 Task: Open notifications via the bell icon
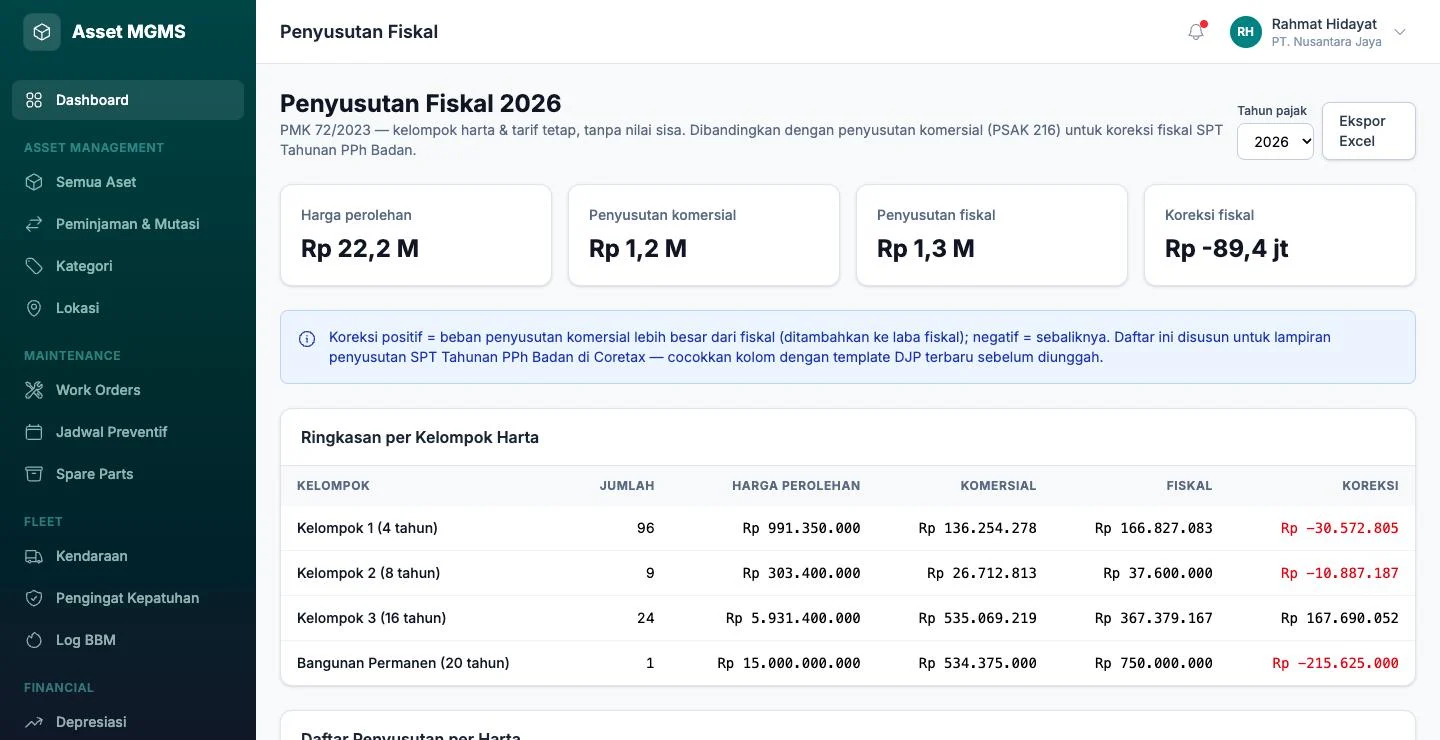(x=1196, y=32)
